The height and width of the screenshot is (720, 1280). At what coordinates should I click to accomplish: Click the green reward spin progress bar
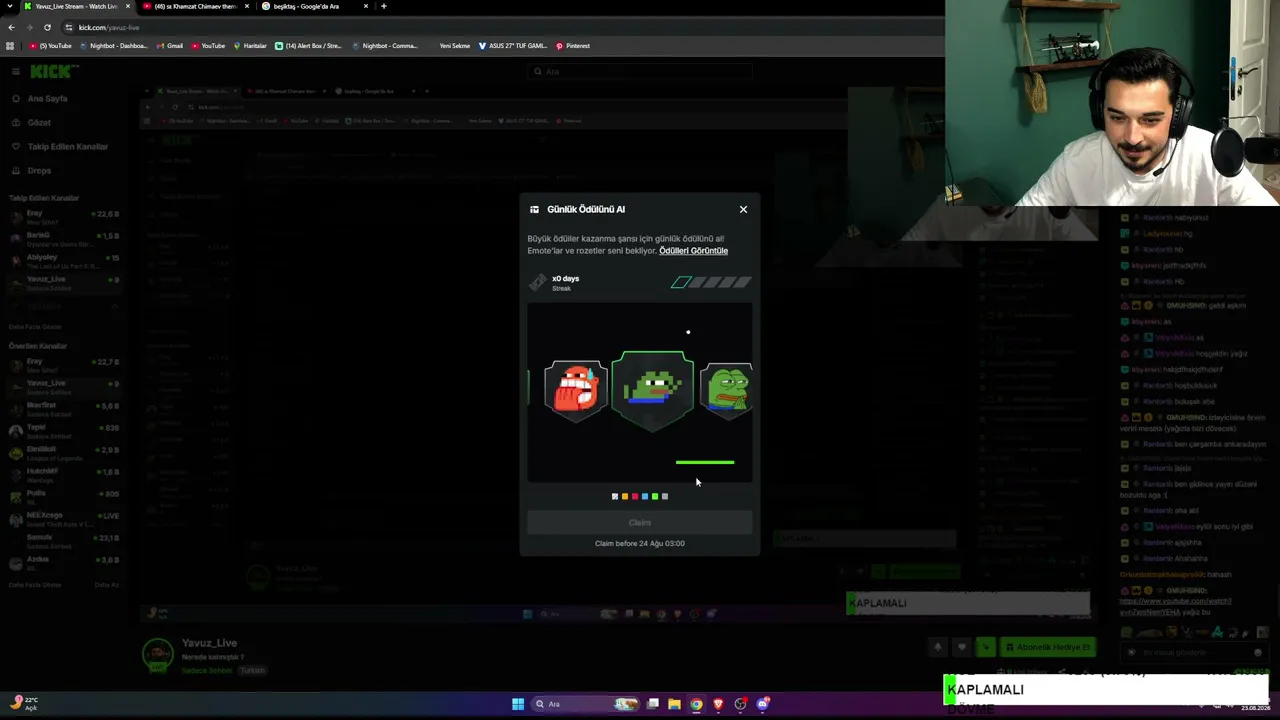point(705,462)
